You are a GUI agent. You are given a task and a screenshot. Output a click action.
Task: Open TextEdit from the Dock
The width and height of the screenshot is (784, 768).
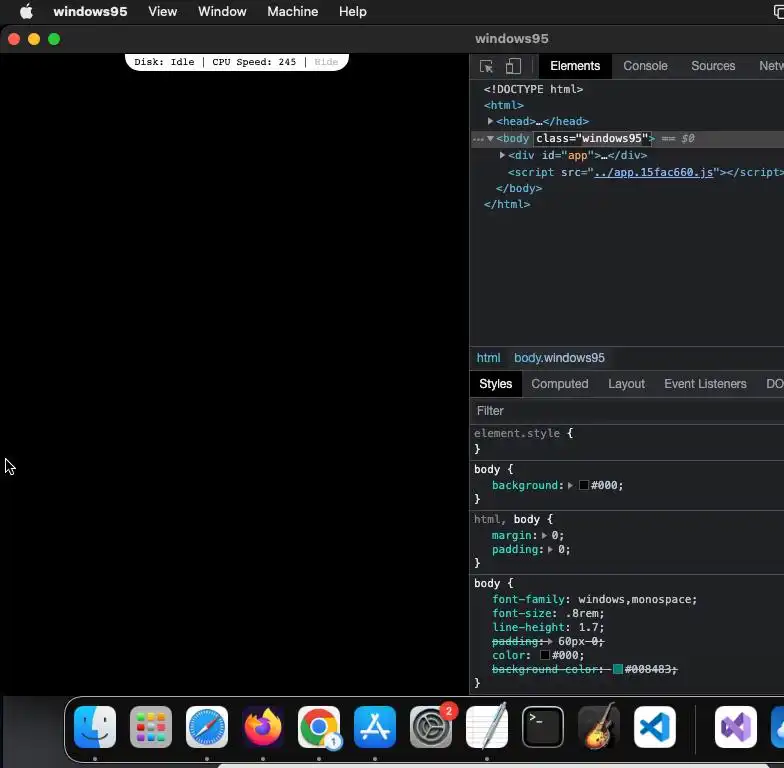coord(487,726)
